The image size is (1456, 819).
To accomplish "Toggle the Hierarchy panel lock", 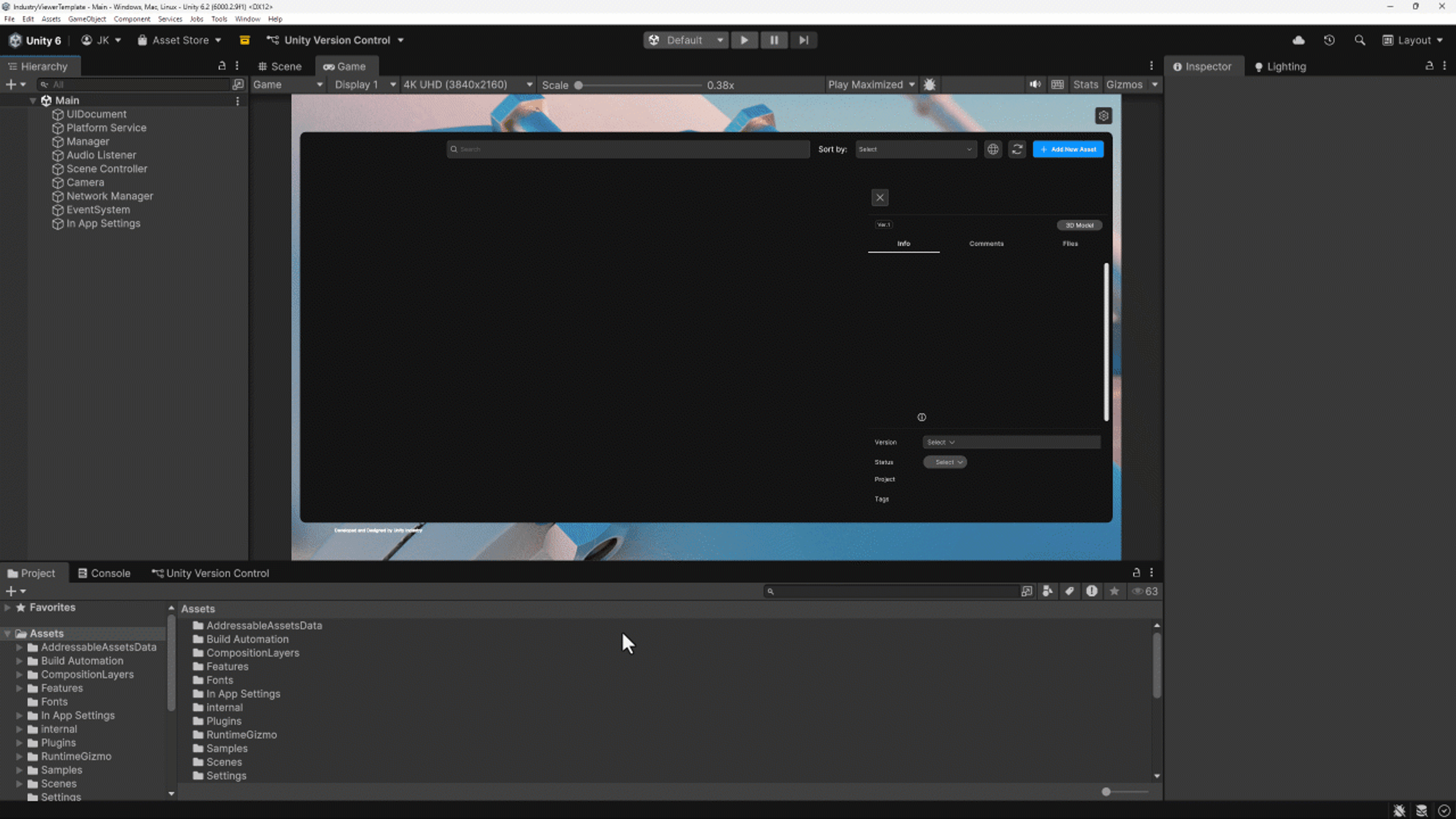I will [222, 66].
